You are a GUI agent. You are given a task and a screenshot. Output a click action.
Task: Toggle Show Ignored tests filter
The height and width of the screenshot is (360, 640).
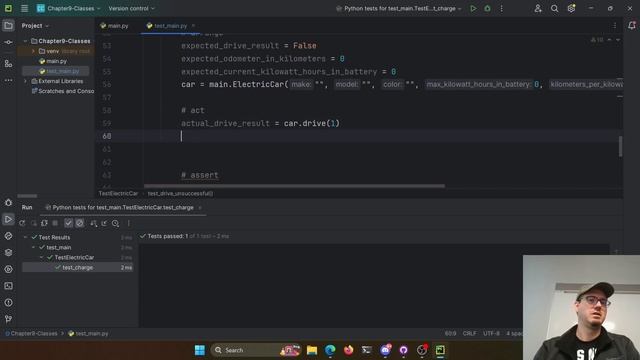coord(80,223)
